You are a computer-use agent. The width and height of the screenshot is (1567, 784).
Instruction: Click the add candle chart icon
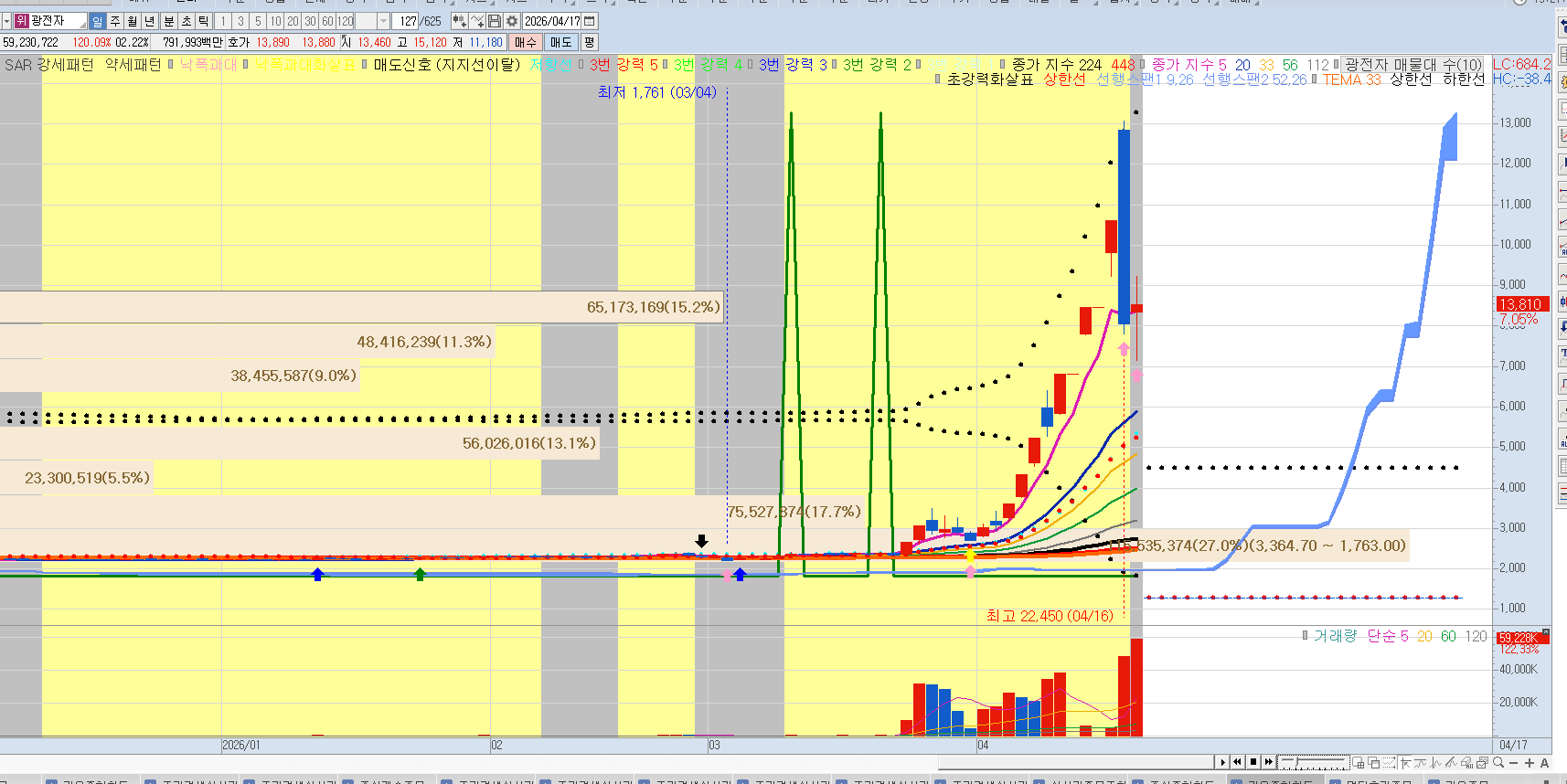(460, 21)
